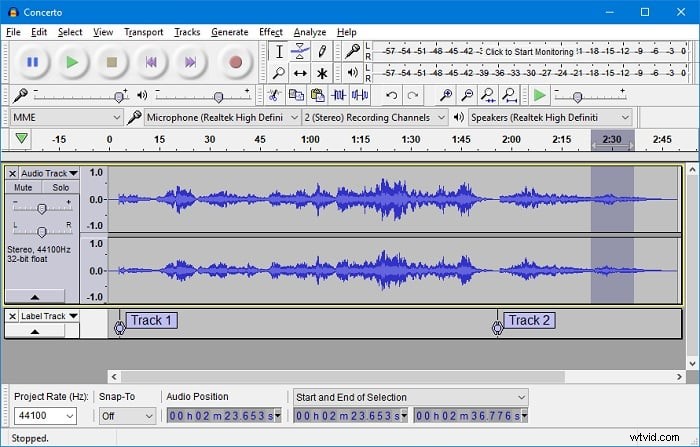Screen dimensions: 700x447
Task: Select the Track 2 label
Action: 529,320
